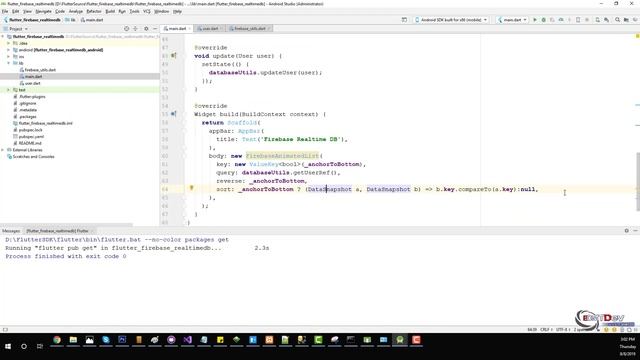640x360 pixels.
Task: Click the Cortana search circle on taskbar
Action: 24,346
